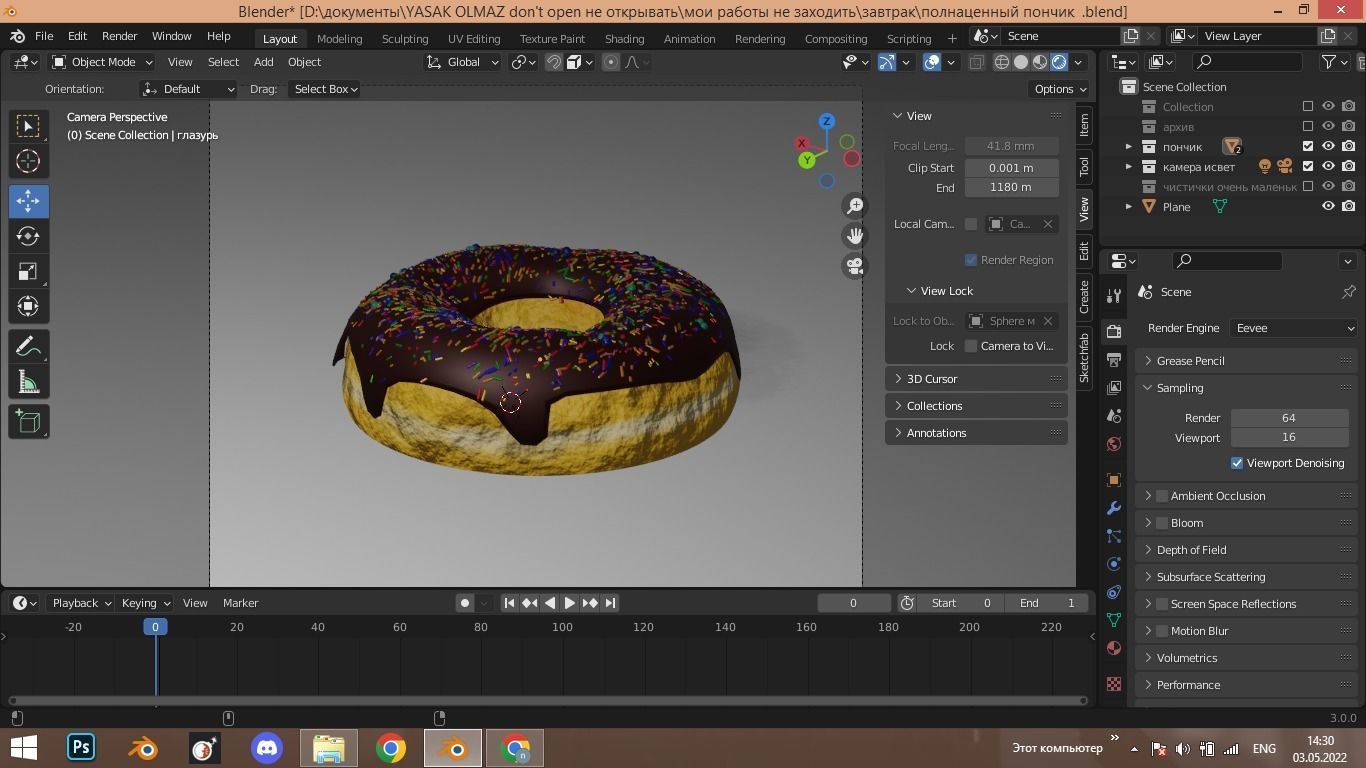The width and height of the screenshot is (1366, 768).
Task: Select the Measure tool
Action: point(28,381)
